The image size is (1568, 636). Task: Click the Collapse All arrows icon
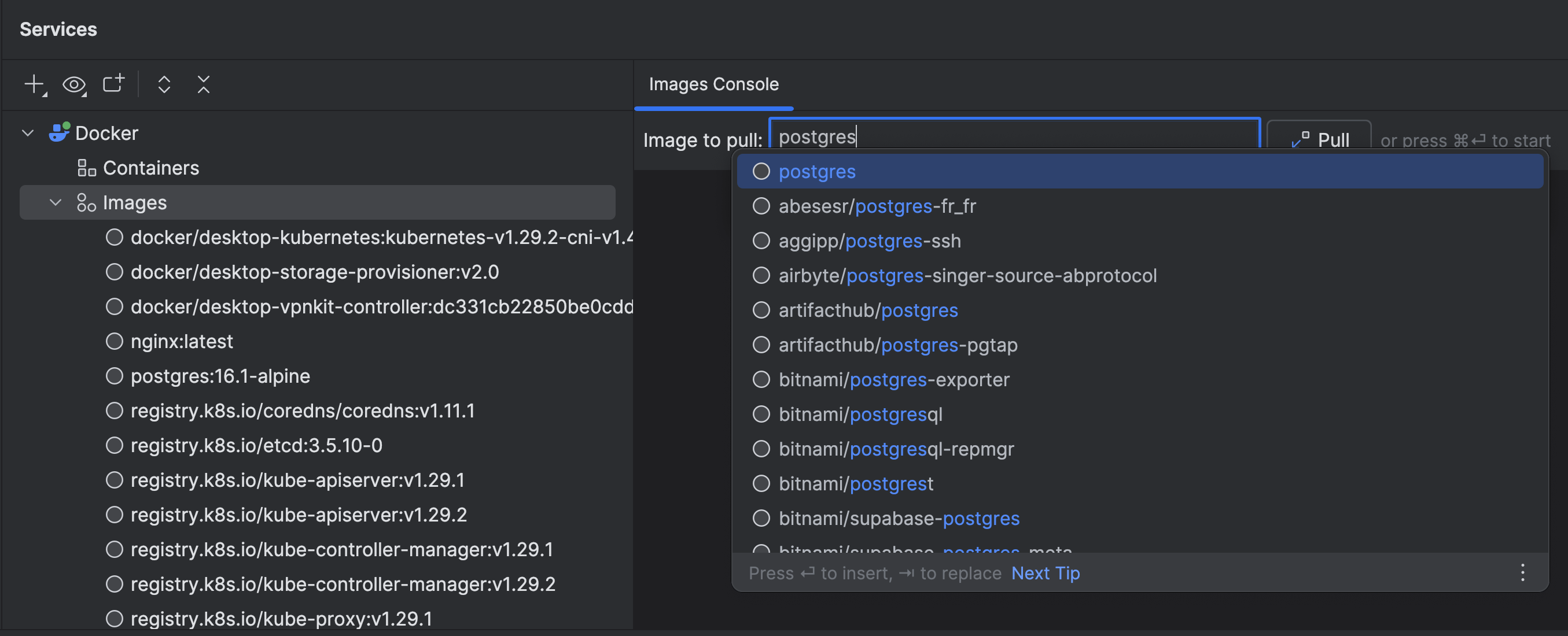[203, 84]
